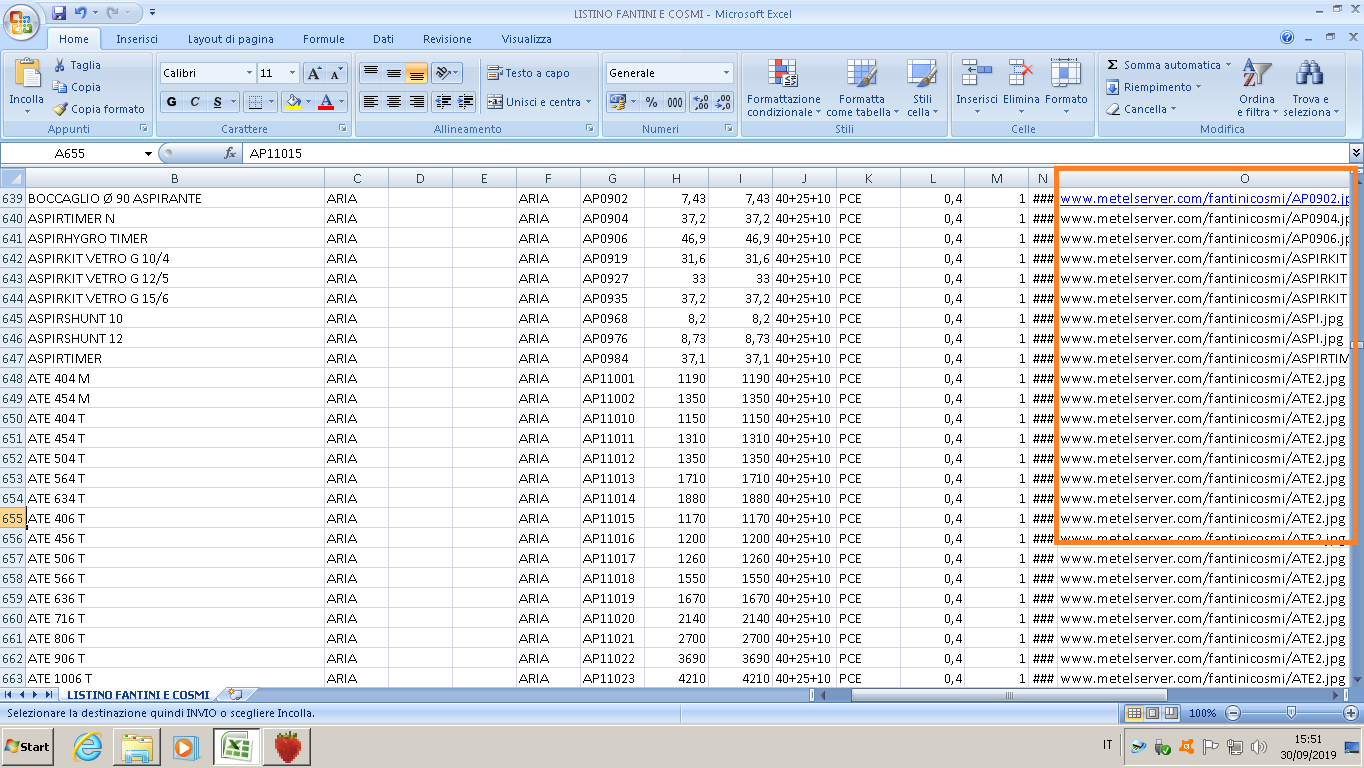Toggle bold (G) formatting

172,102
